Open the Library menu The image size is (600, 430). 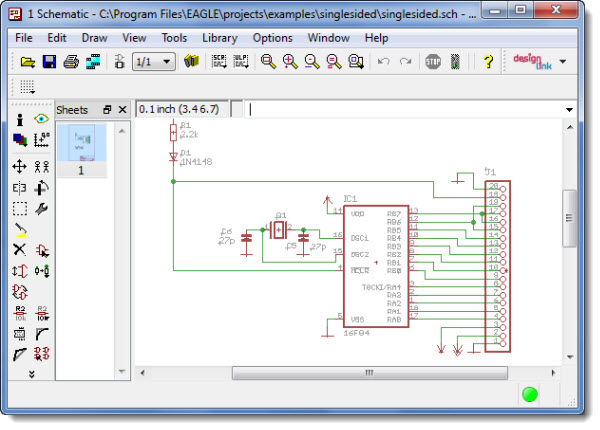(x=219, y=38)
